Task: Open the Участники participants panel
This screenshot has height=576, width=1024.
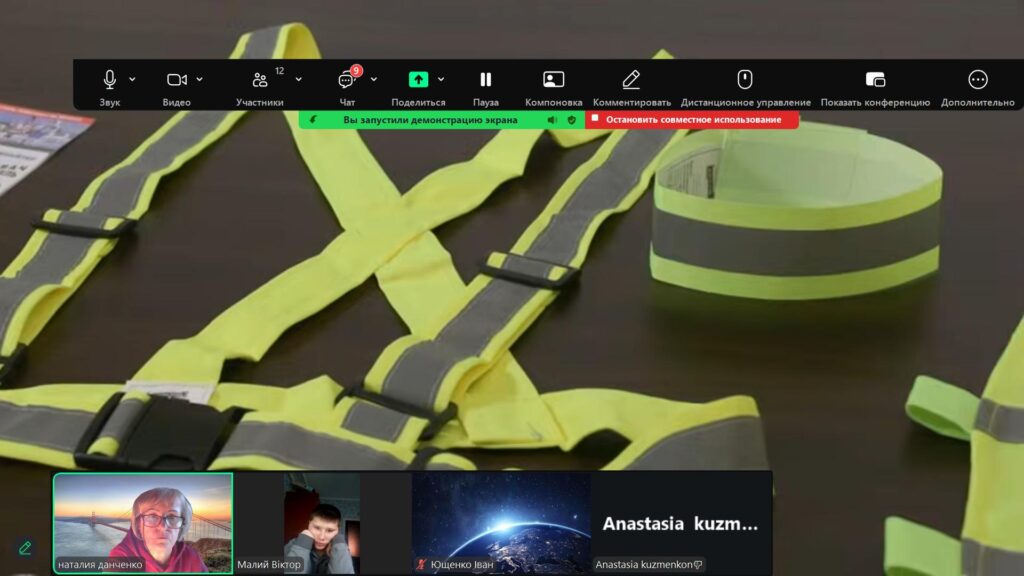Action: click(260, 80)
